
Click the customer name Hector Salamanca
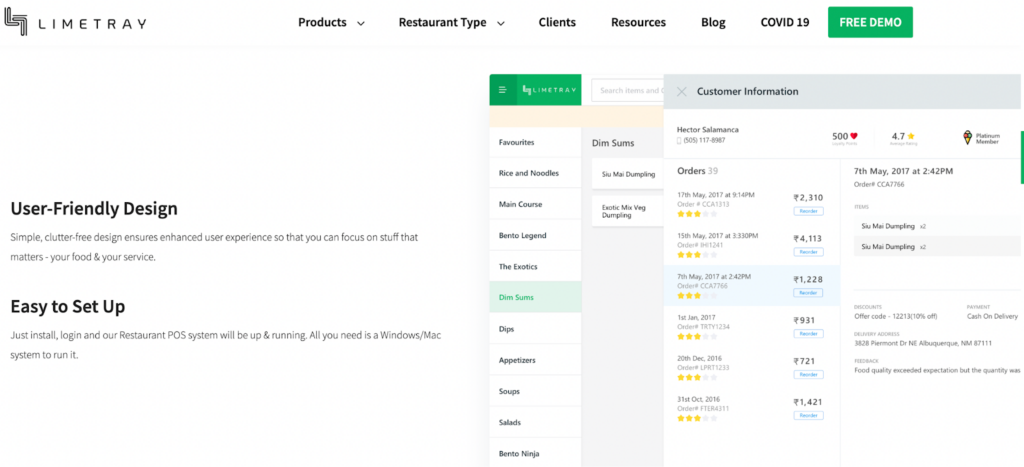coord(707,129)
